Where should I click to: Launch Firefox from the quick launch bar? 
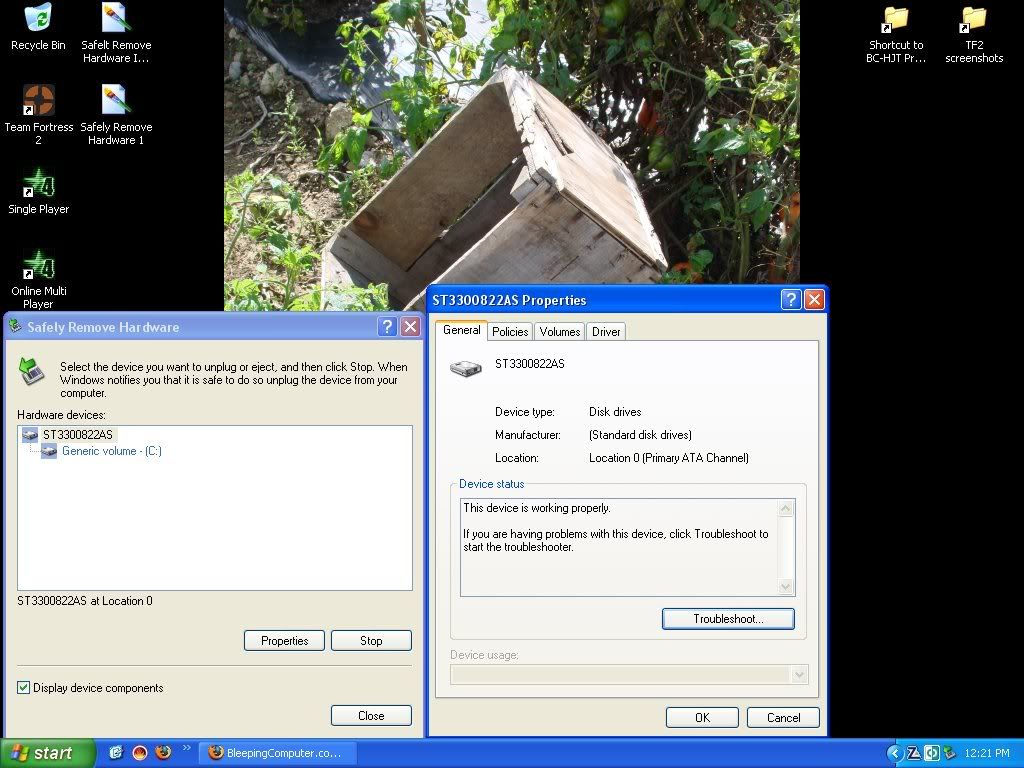pos(163,752)
